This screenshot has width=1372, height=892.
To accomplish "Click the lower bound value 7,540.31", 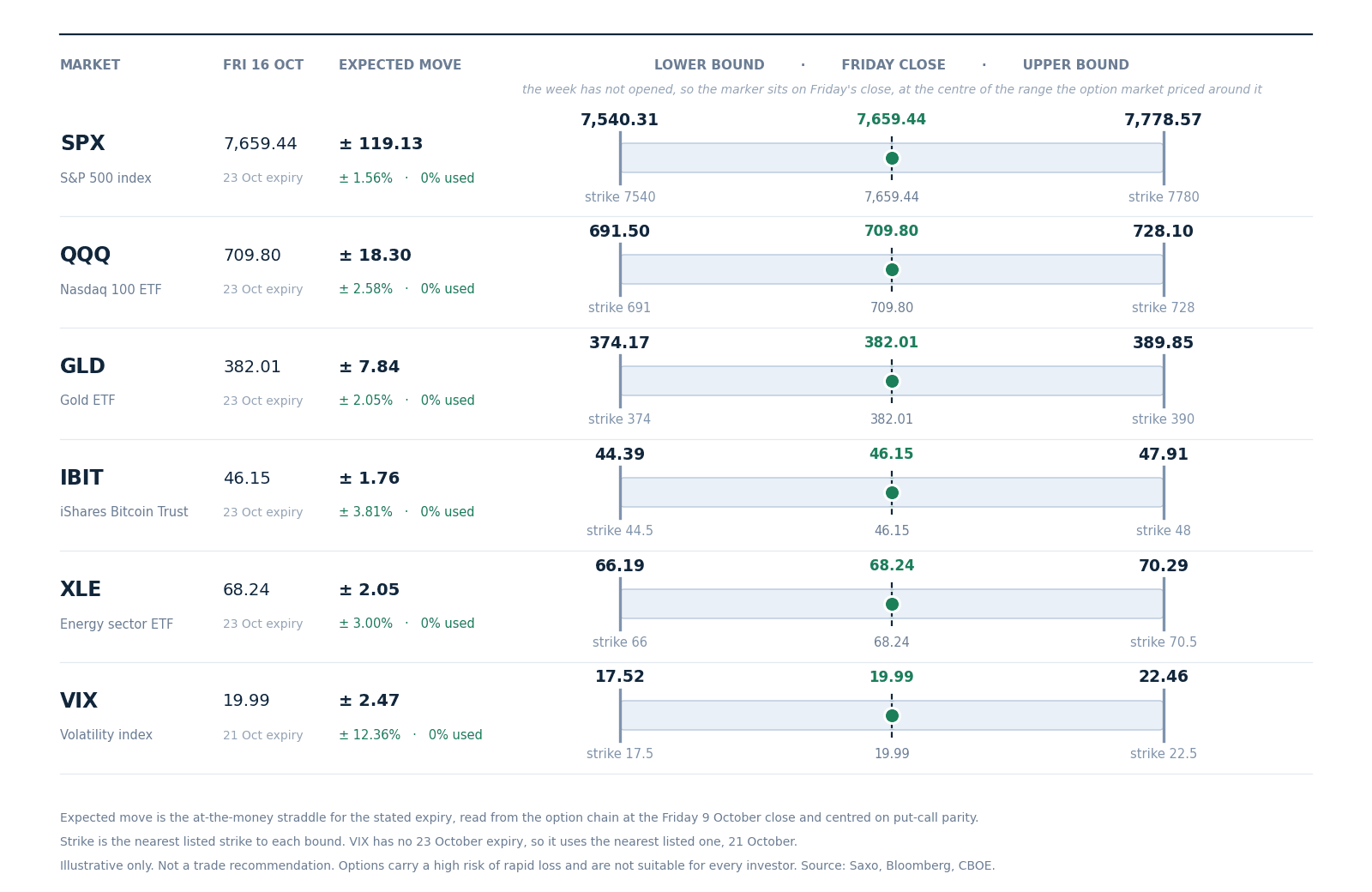I will coord(620,120).
